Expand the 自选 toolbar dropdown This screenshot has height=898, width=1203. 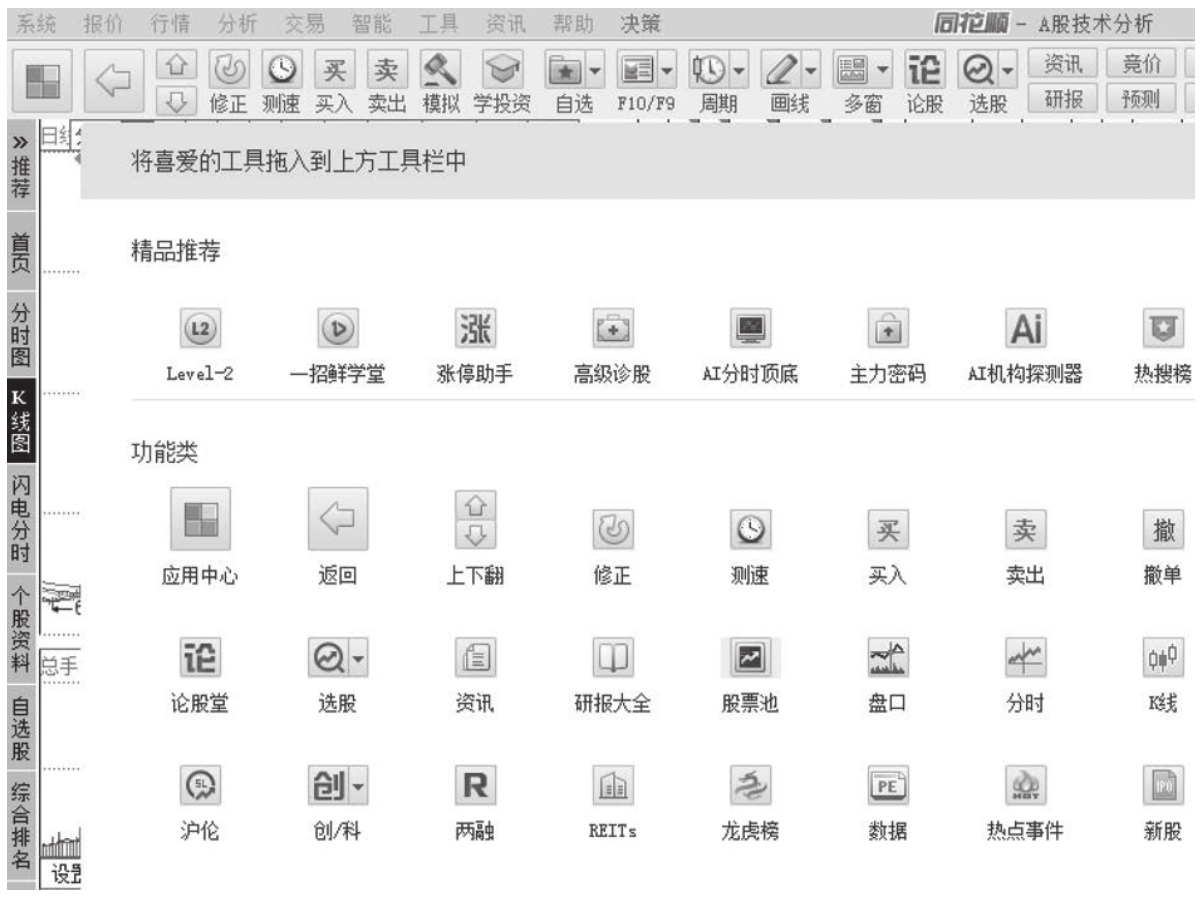[x=595, y=72]
